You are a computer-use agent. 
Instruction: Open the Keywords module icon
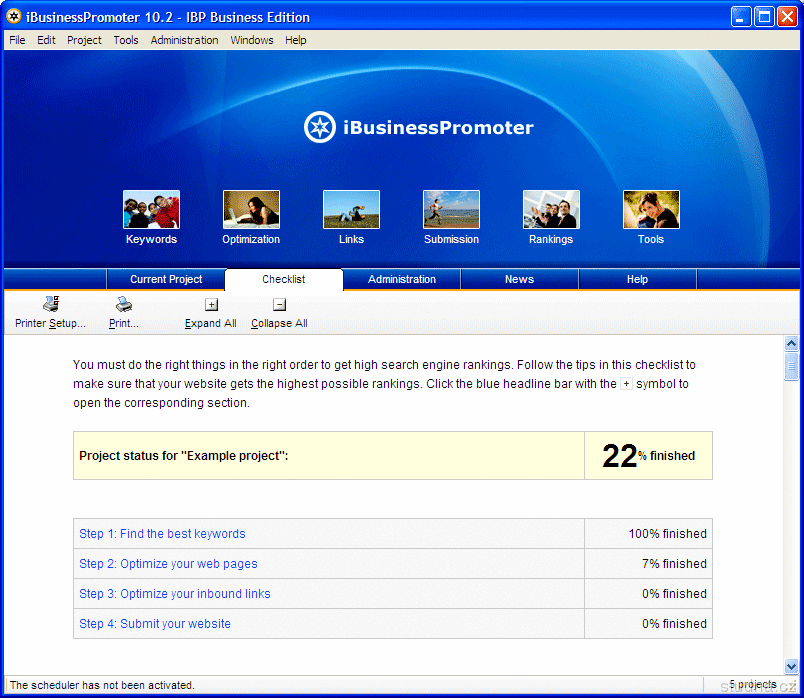[151, 210]
